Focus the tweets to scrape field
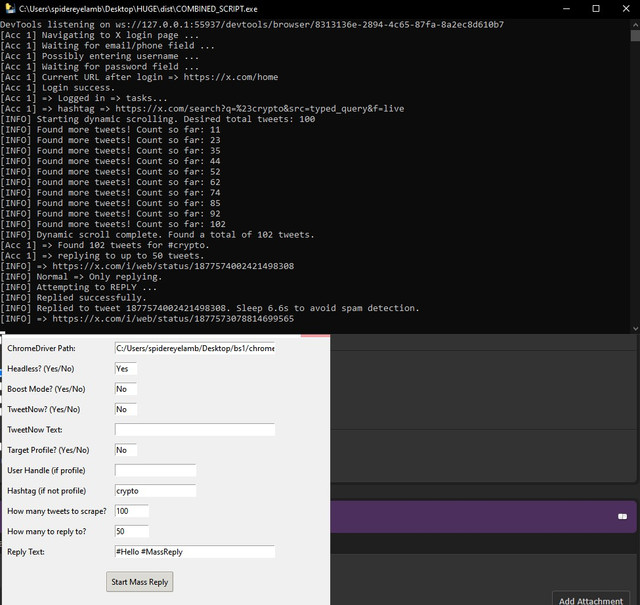Screen dimensions: 640x605 (131, 511)
